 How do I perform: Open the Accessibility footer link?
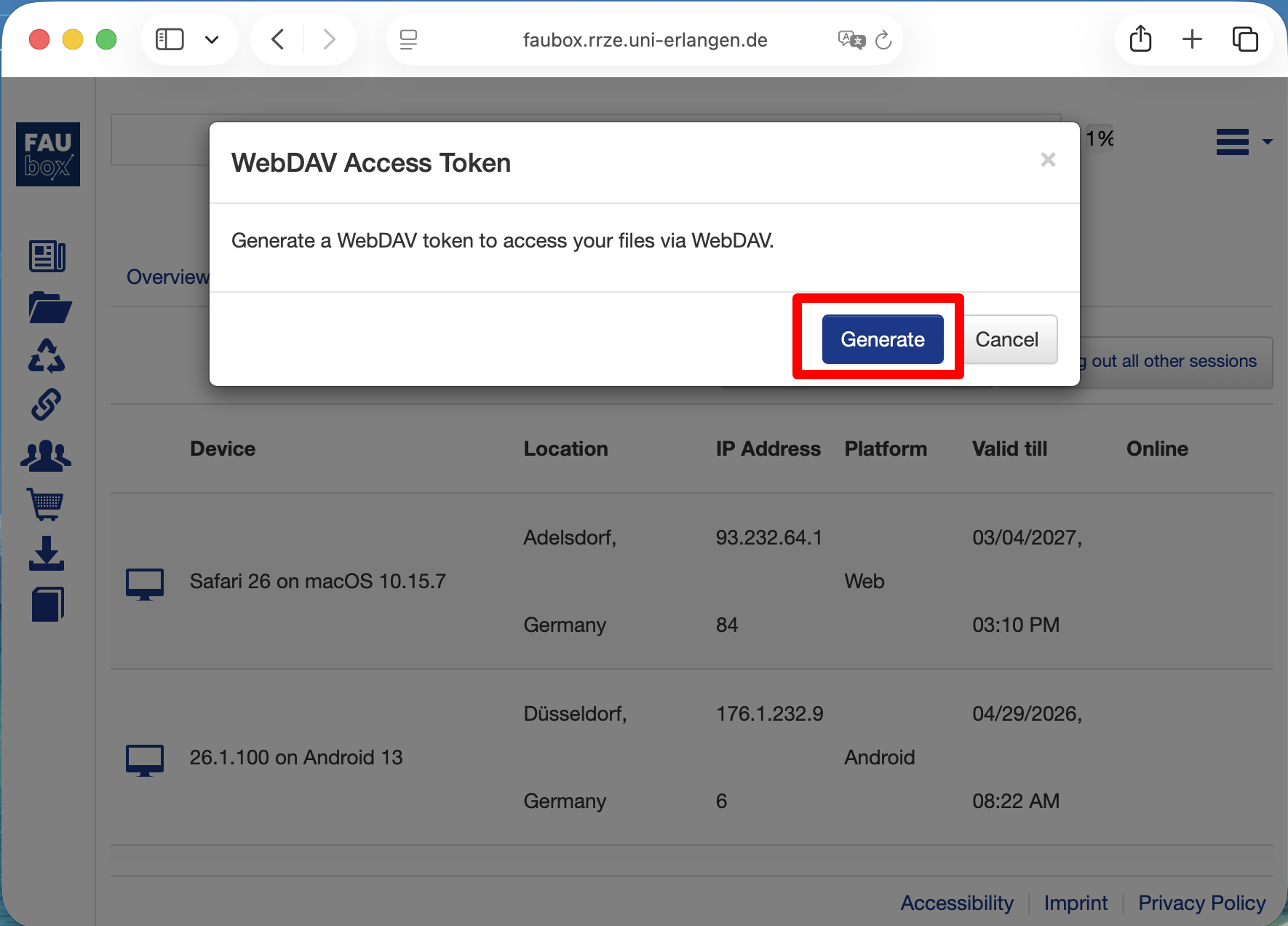956,903
